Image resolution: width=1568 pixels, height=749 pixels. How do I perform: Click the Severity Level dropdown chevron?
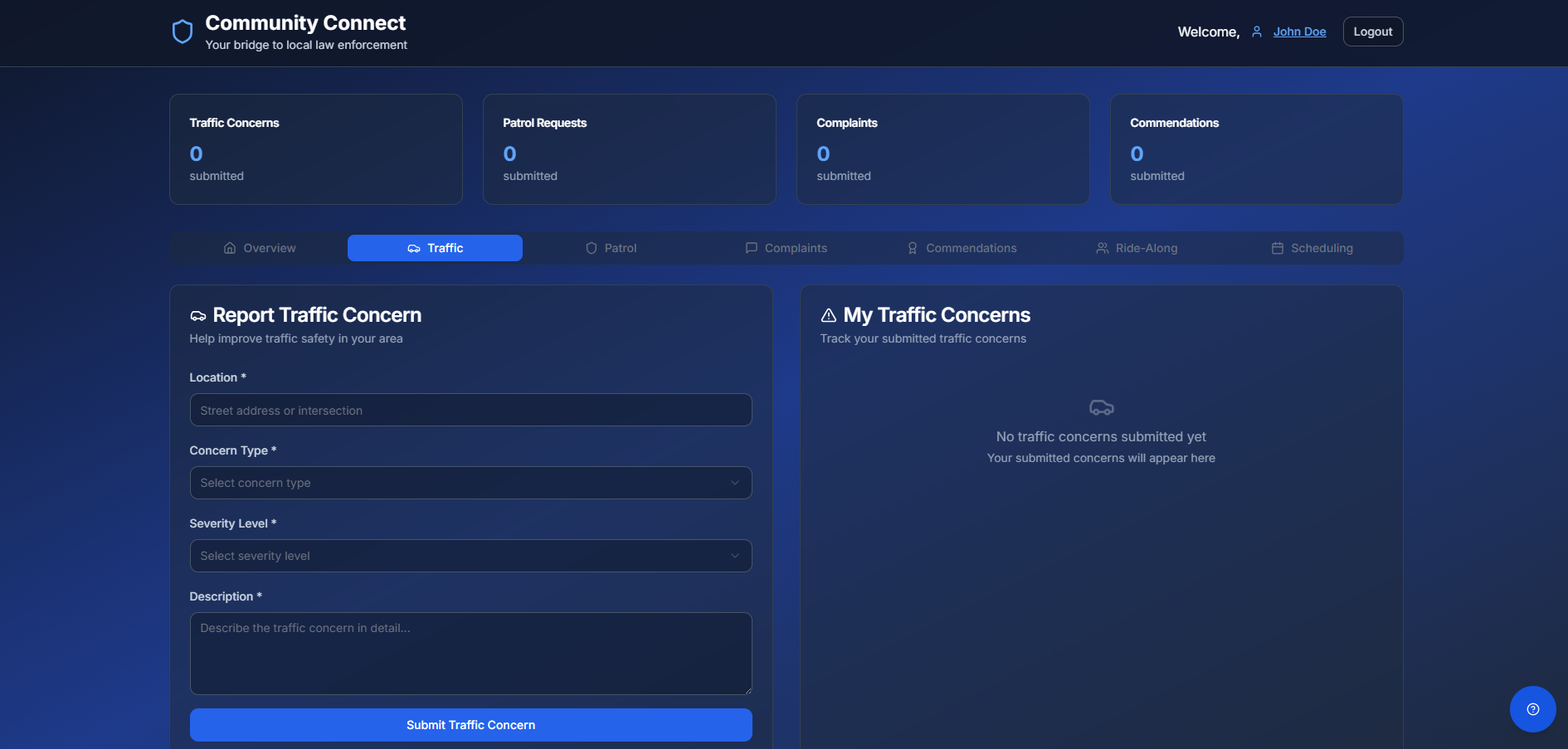[x=735, y=556]
